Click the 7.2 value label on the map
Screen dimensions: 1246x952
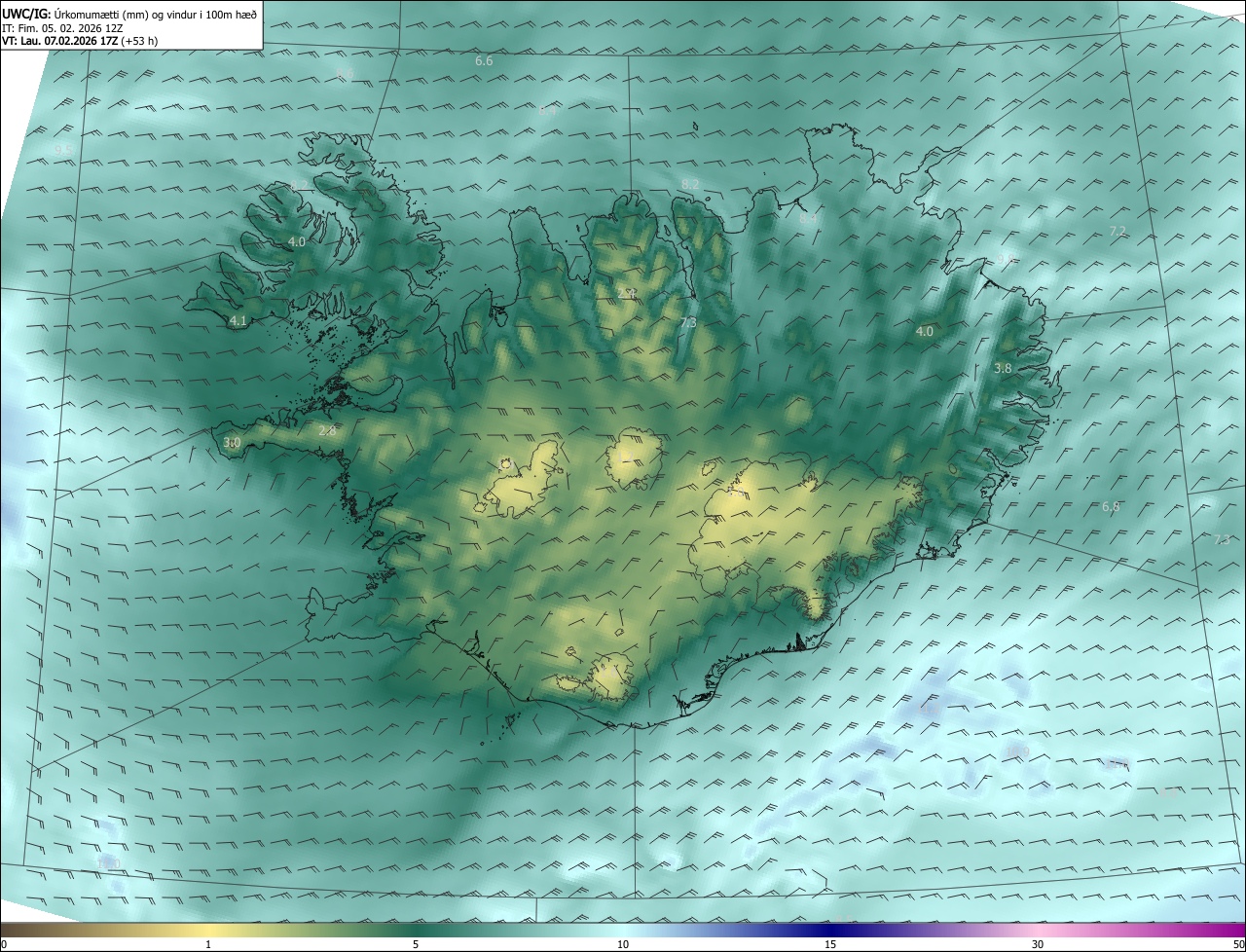1118,231
